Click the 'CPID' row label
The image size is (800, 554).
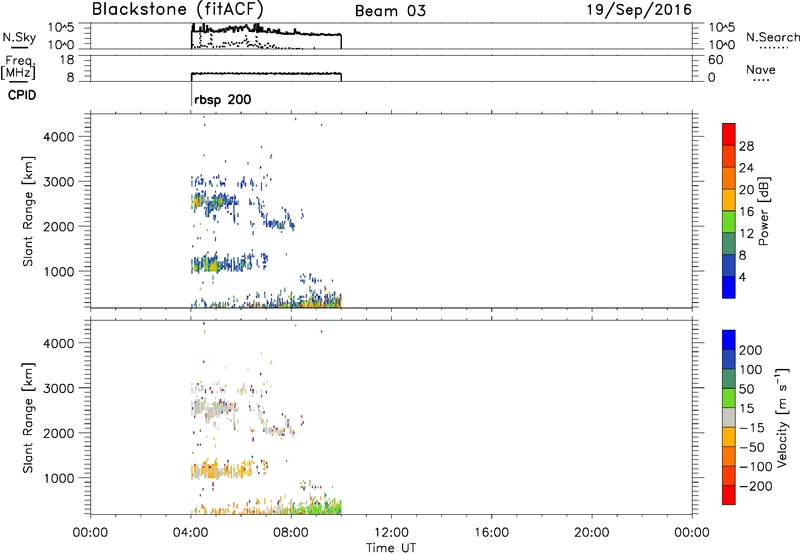22,95
